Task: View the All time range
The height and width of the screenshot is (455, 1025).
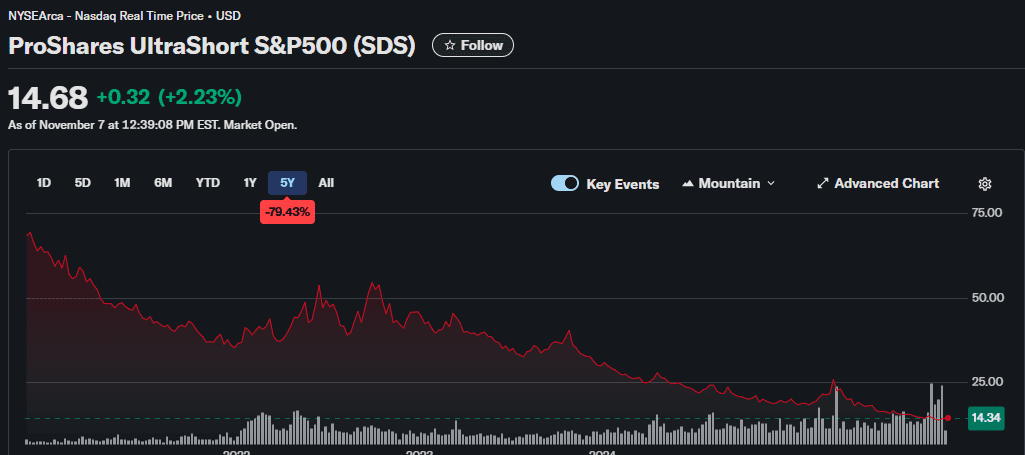Action: point(326,183)
